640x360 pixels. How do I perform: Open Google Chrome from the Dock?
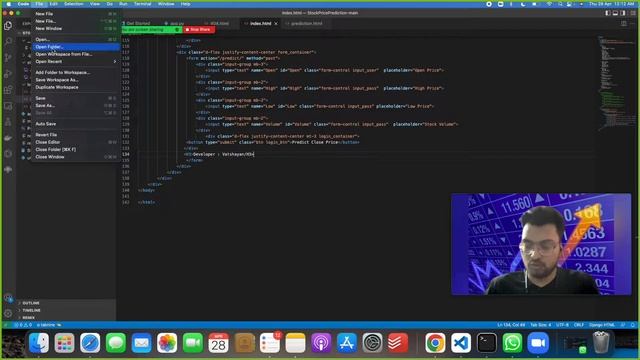pos(435,343)
